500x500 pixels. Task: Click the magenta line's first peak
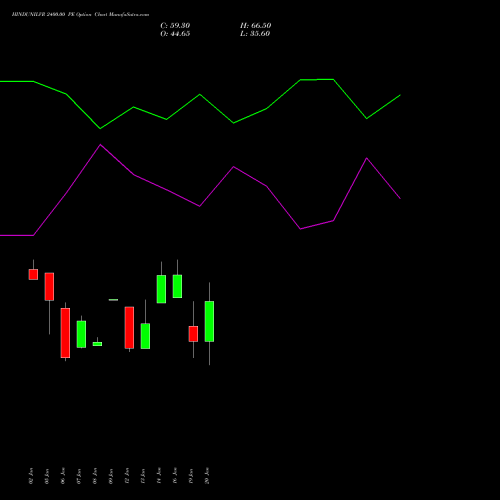100,145
